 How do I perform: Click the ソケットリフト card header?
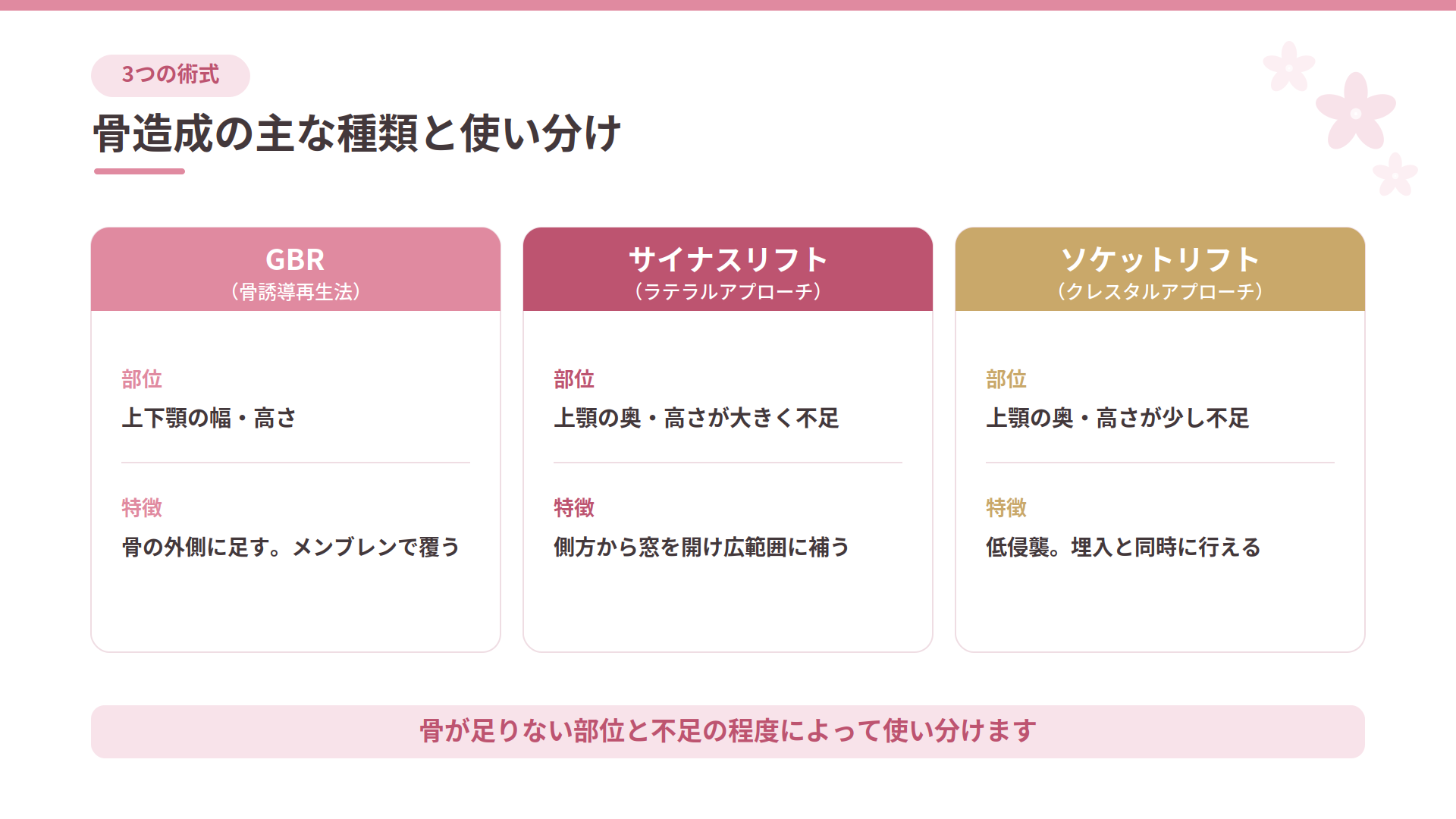pos(1160,269)
